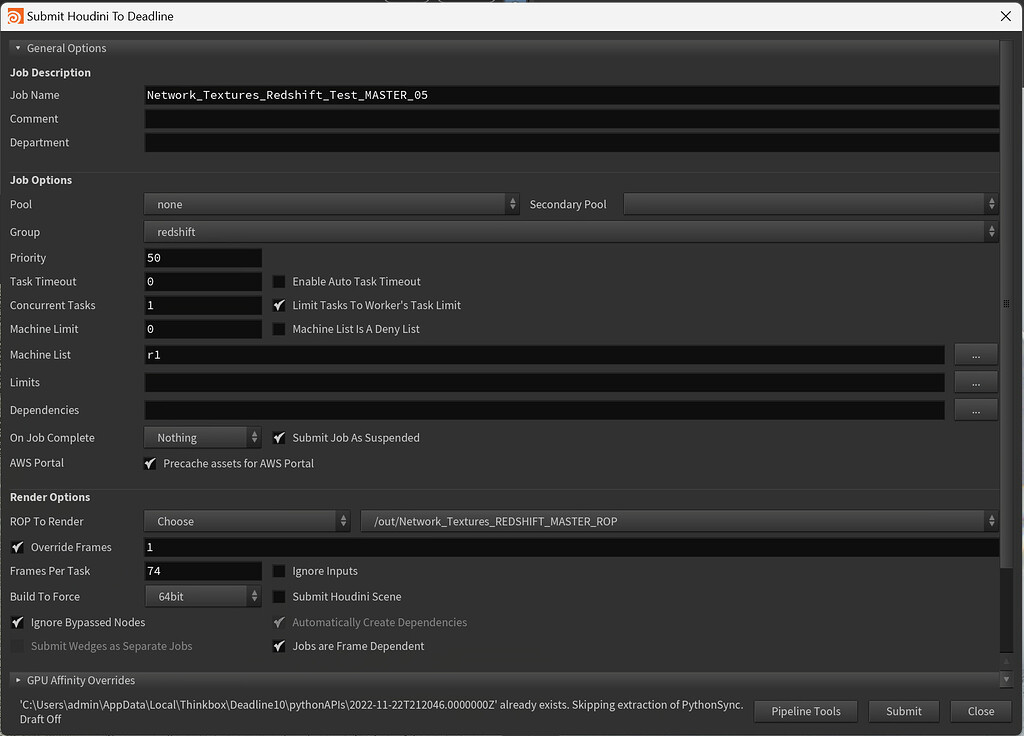Viewport: 1024px width, 736px height.
Task: Enable Auto Task Timeout
Action: pyautogui.click(x=278, y=281)
